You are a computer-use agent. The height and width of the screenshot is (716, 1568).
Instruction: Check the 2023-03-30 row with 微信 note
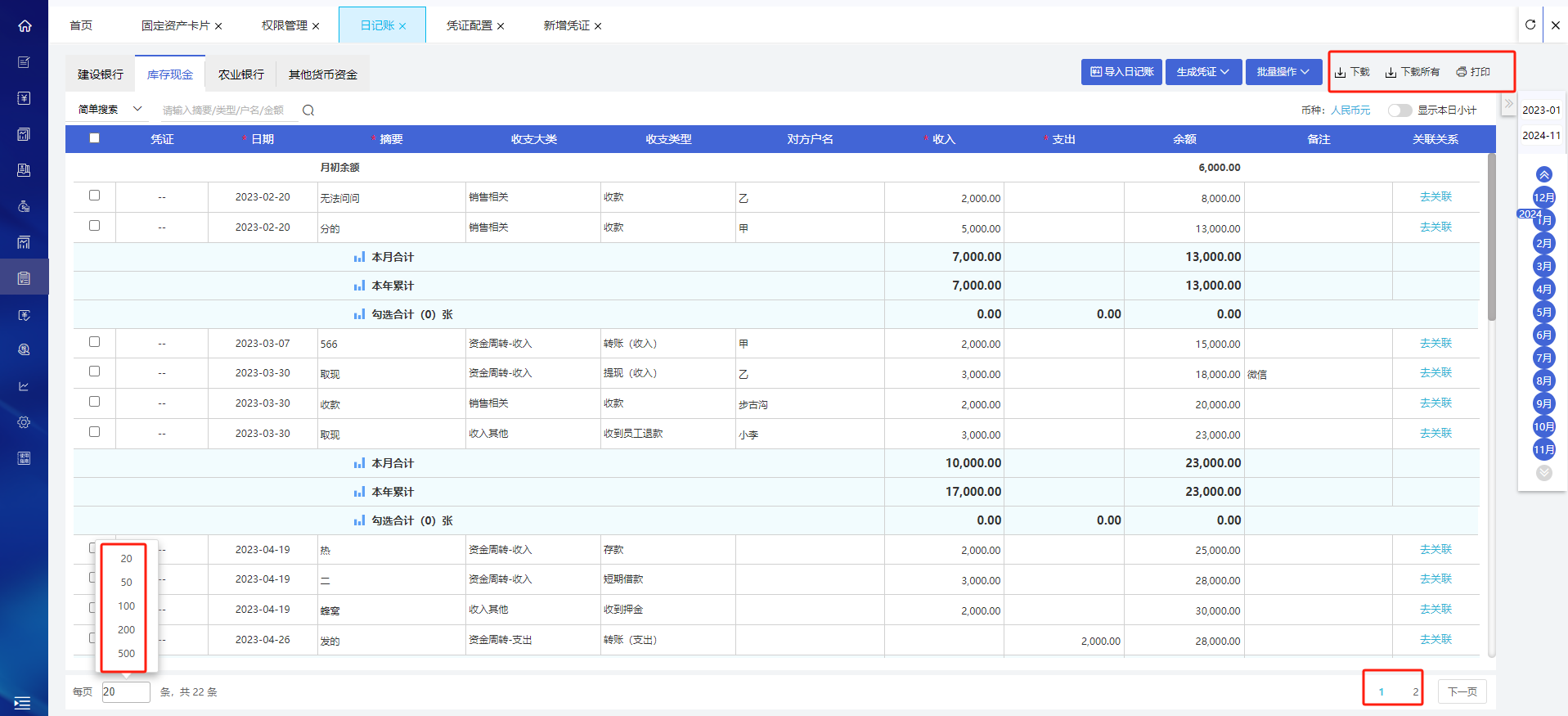[x=95, y=372]
